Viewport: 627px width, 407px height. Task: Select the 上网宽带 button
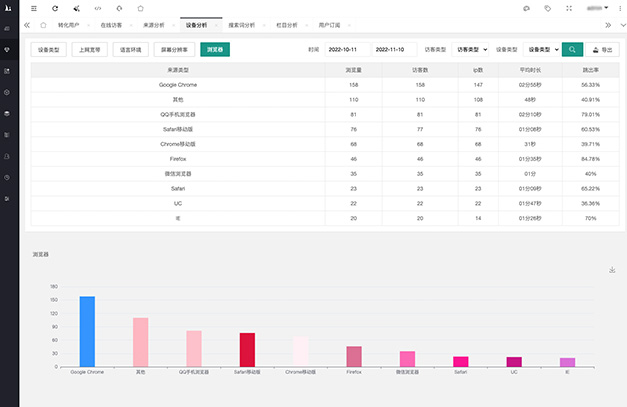[x=89, y=48]
